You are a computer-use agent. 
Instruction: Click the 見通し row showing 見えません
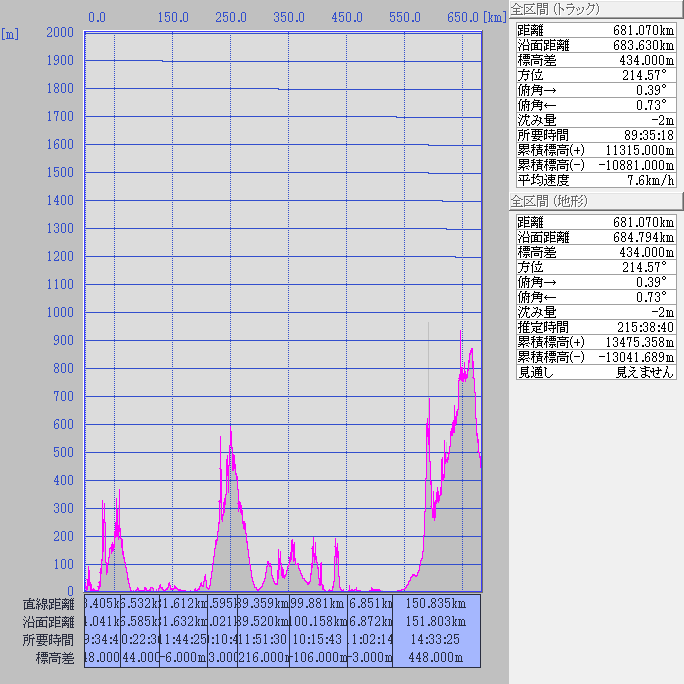point(596,371)
